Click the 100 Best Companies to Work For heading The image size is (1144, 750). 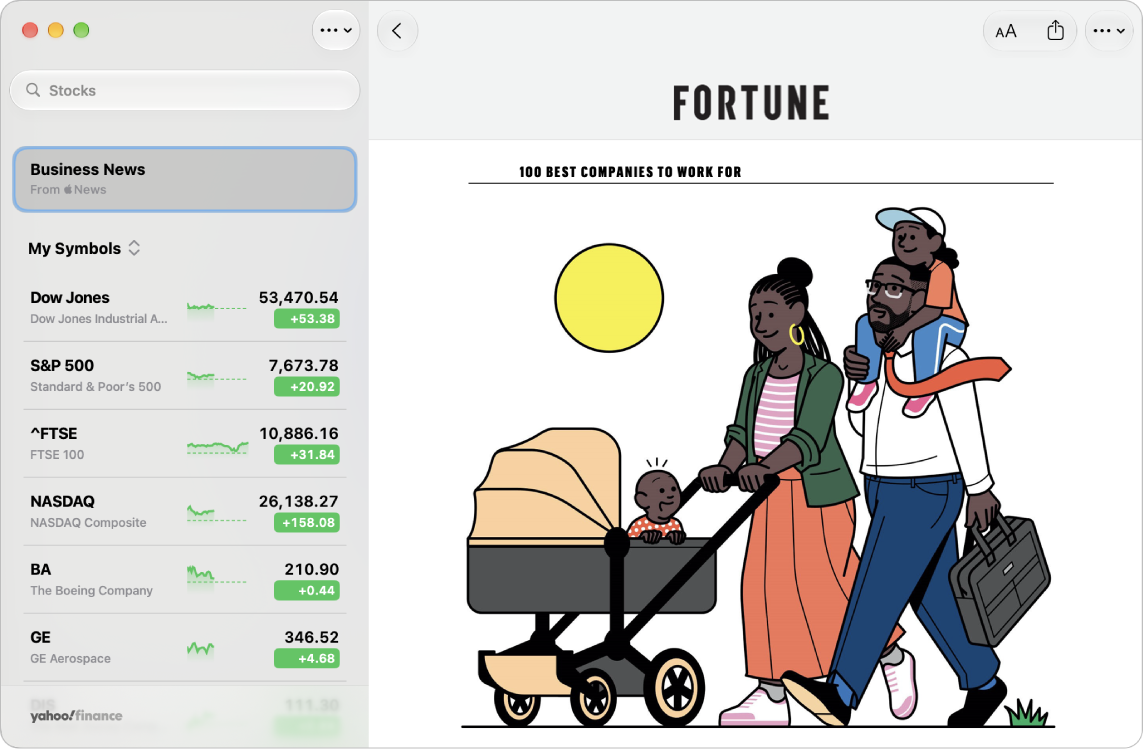(630, 172)
